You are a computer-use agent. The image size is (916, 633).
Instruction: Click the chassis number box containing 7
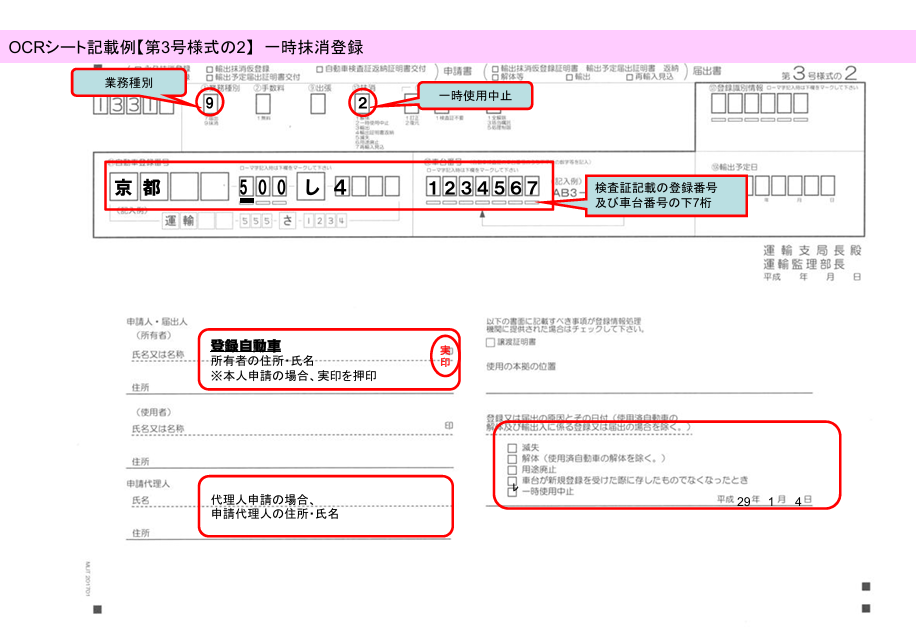click(x=532, y=187)
